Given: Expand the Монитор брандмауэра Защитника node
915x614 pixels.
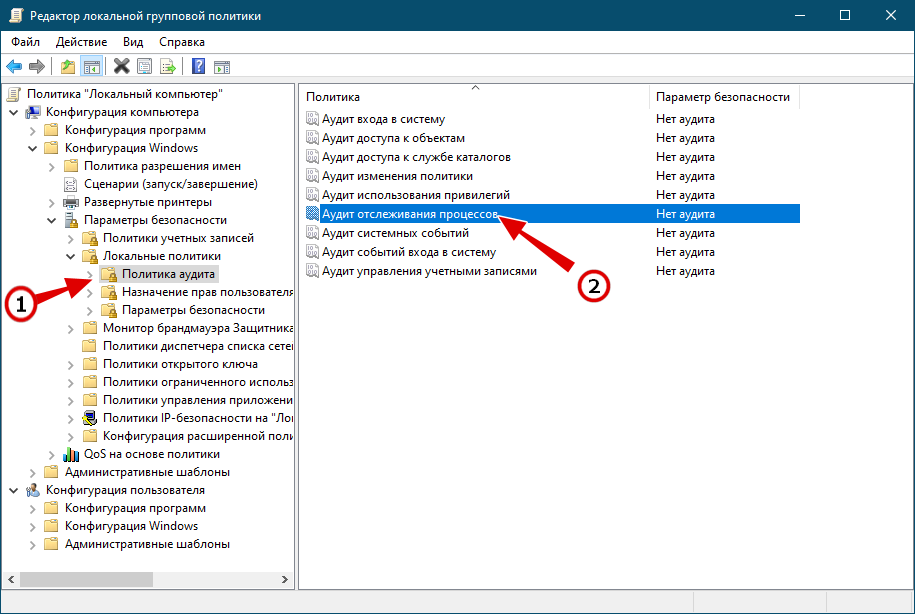Looking at the screenshot, I should point(71,329).
